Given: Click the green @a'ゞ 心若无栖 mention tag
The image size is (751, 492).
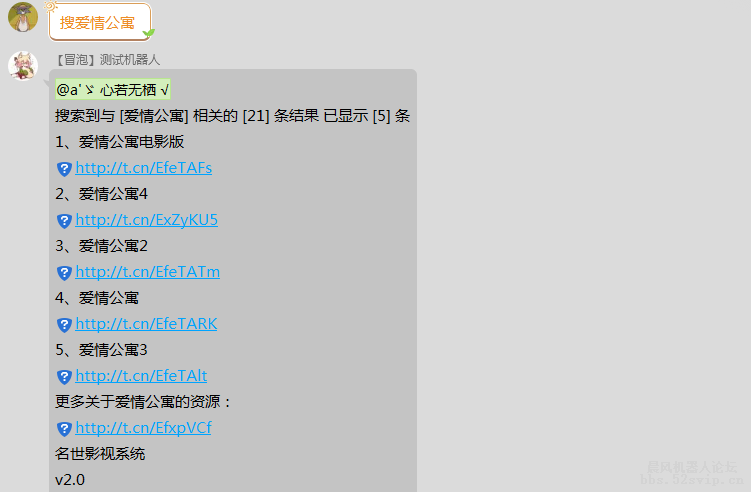Looking at the screenshot, I should (x=113, y=89).
